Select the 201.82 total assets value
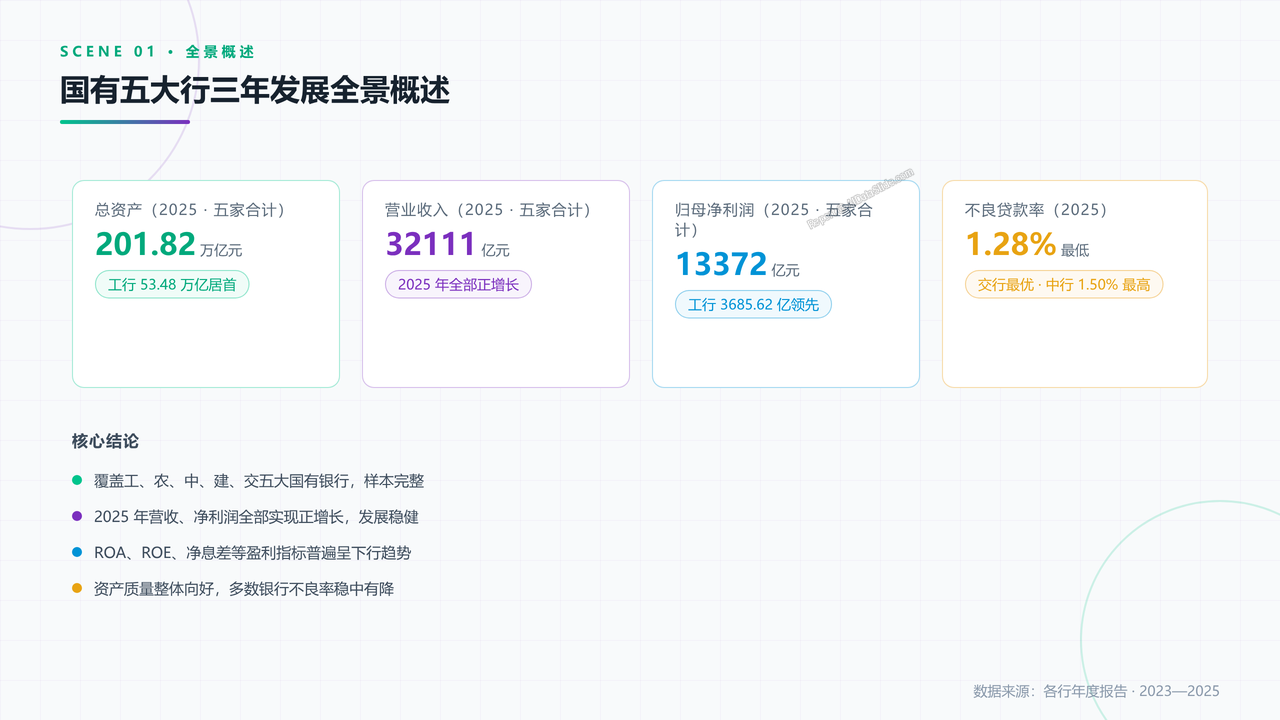This screenshot has width=1280, height=720. point(146,244)
